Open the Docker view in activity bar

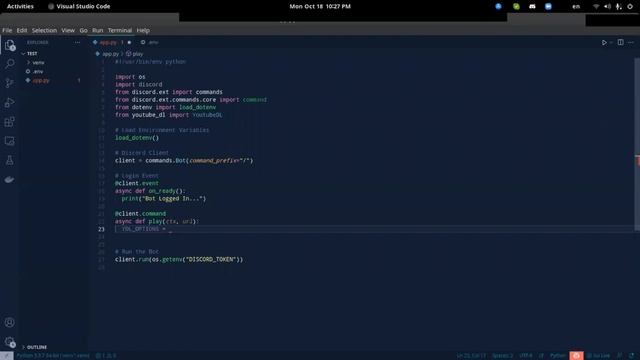point(9,180)
